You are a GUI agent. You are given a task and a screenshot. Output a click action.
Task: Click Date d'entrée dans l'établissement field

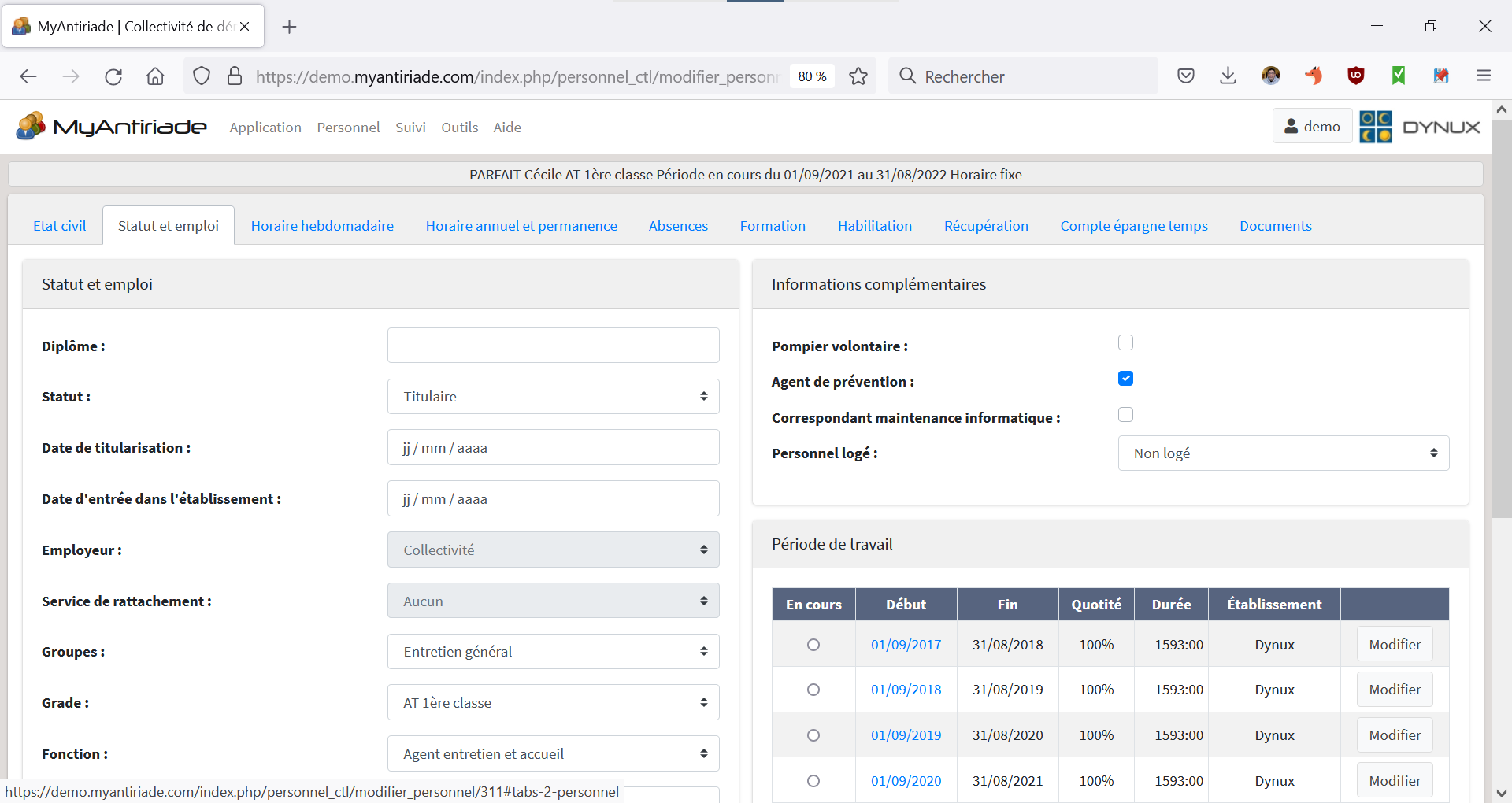(553, 498)
